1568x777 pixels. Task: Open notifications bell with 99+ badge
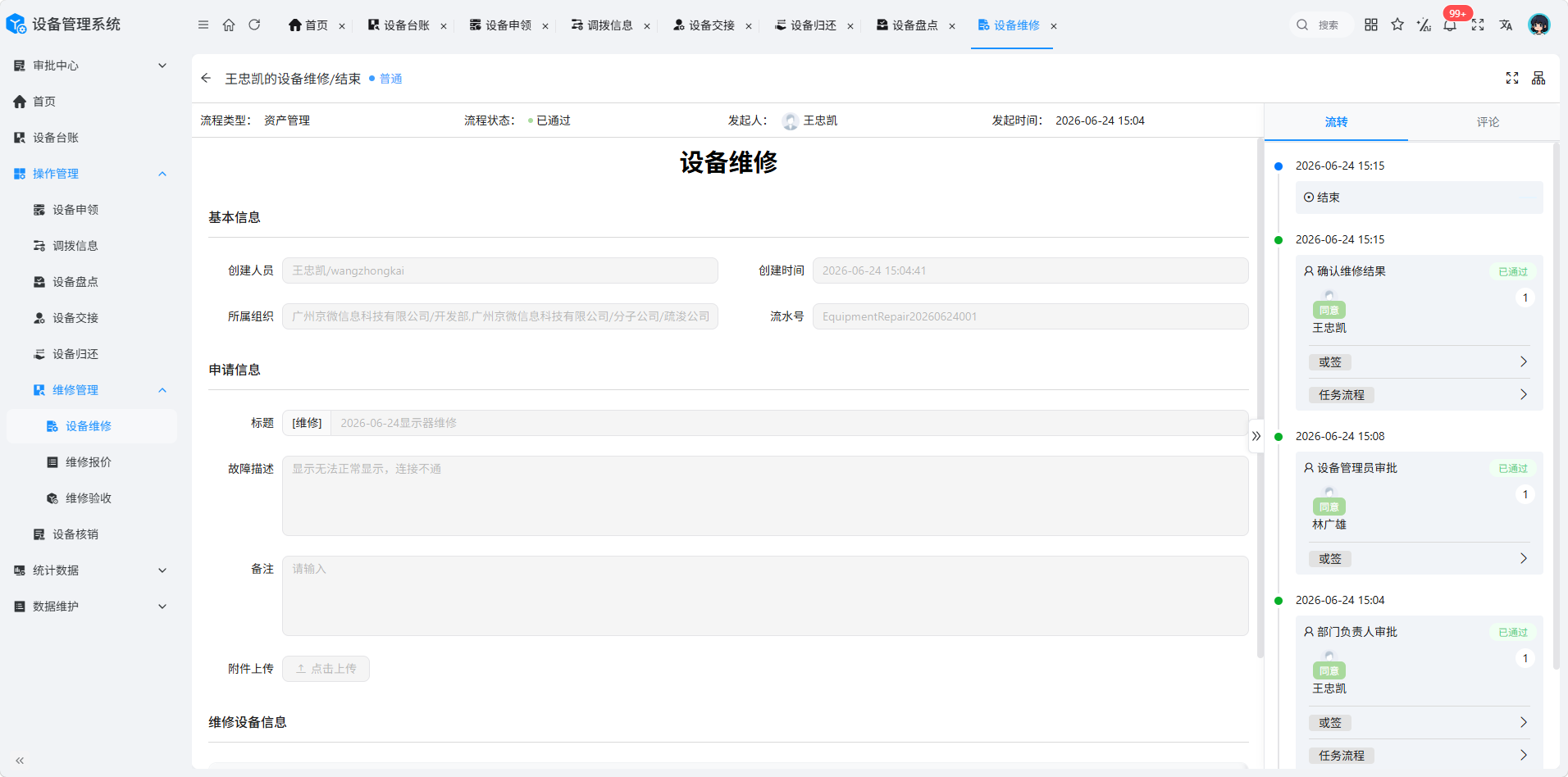pyautogui.click(x=1450, y=25)
